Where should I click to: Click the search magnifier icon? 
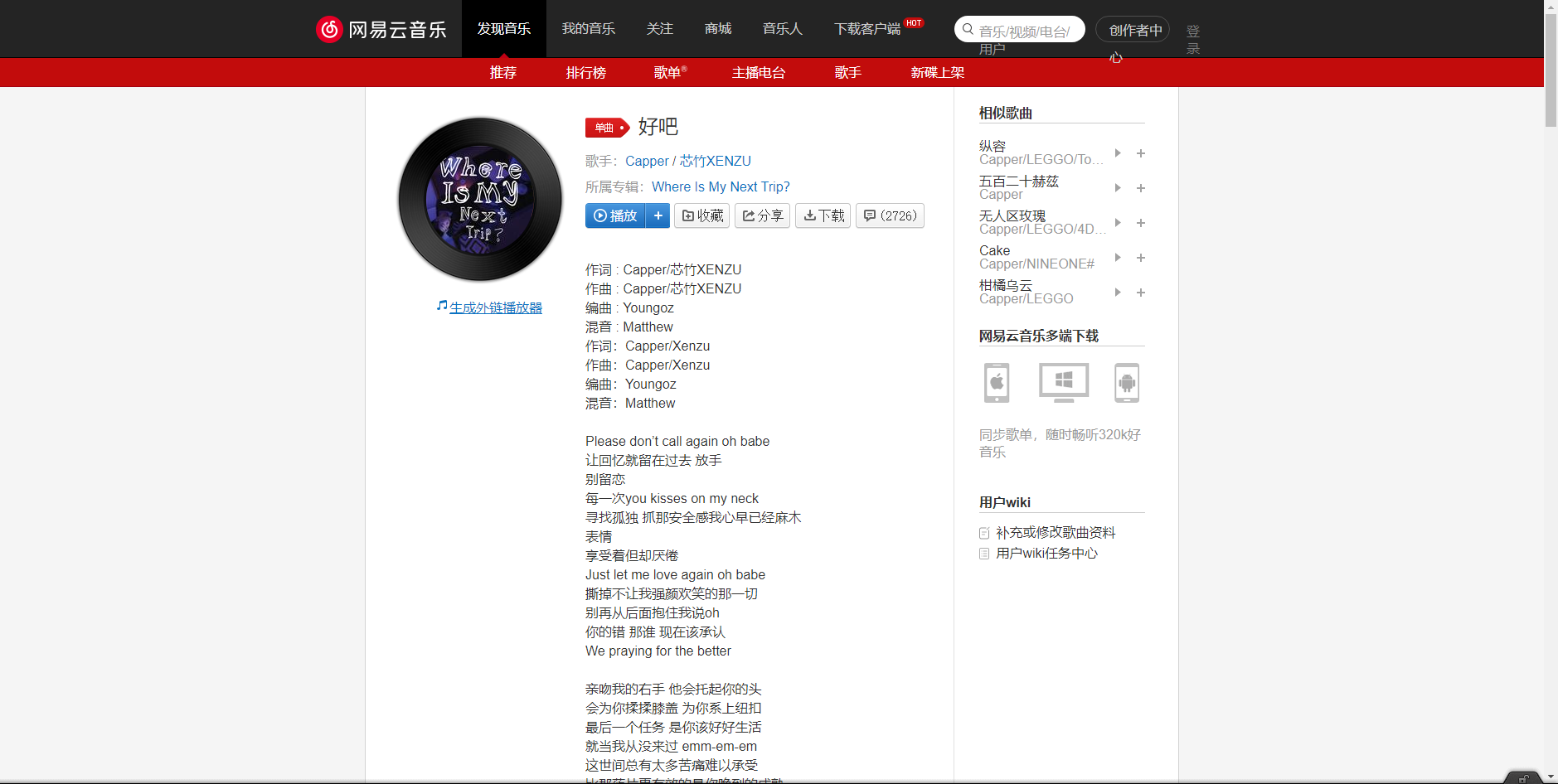[x=968, y=29]
